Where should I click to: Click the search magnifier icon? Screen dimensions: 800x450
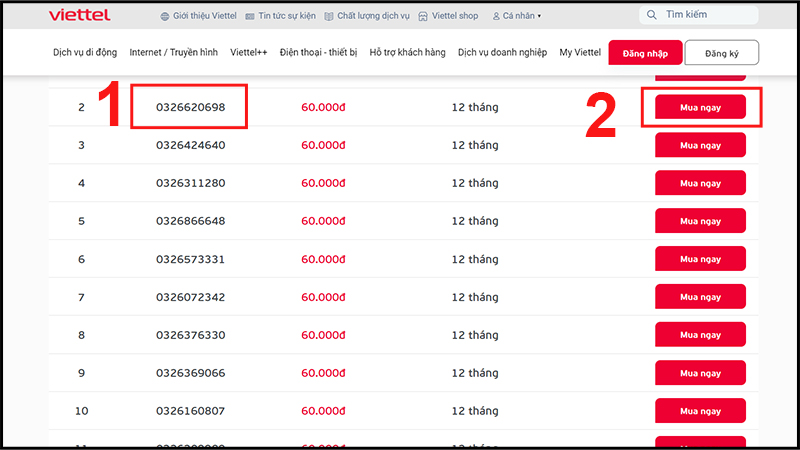[652, 16]
